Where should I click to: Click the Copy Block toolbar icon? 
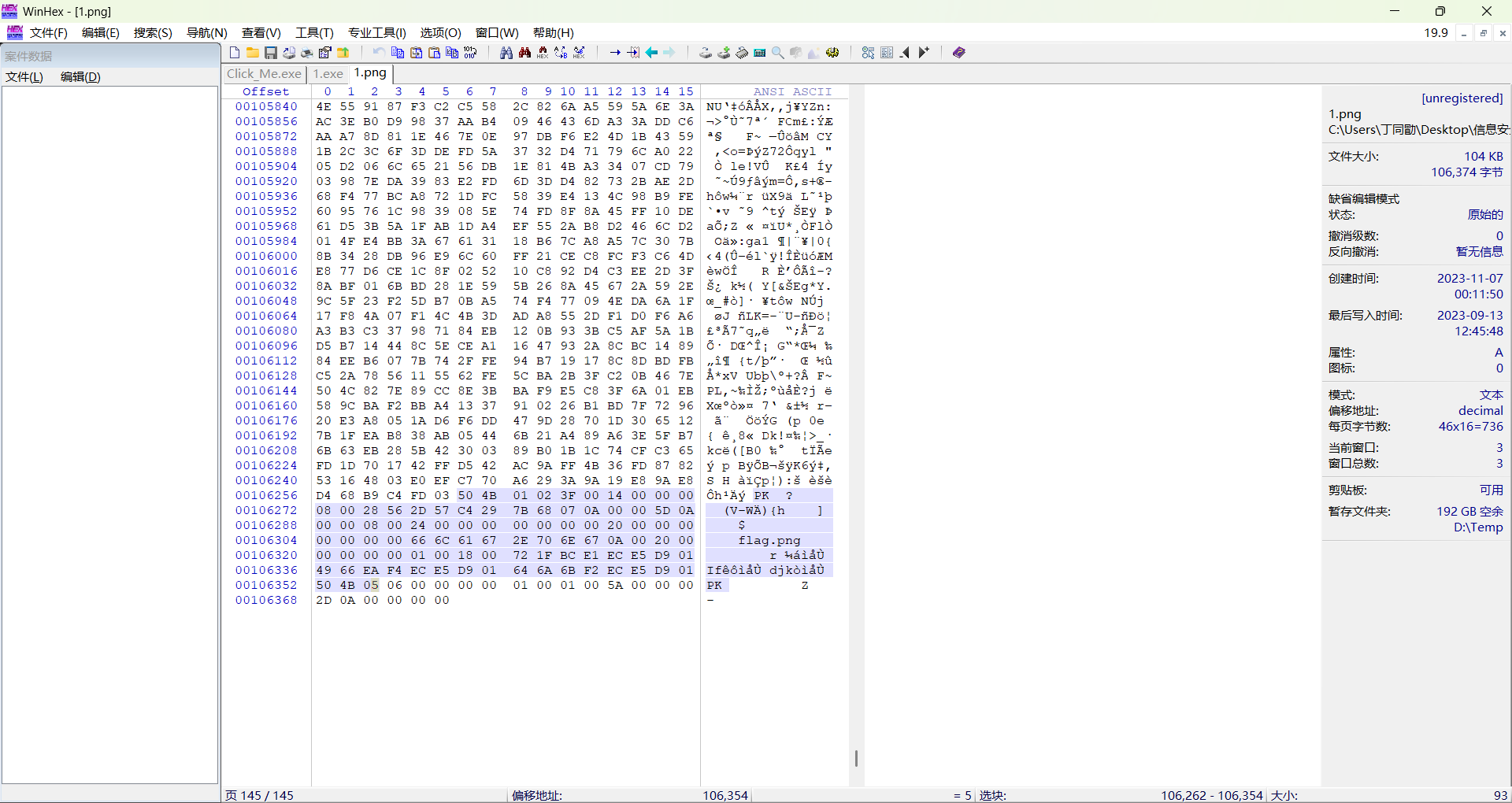[398, 53]
